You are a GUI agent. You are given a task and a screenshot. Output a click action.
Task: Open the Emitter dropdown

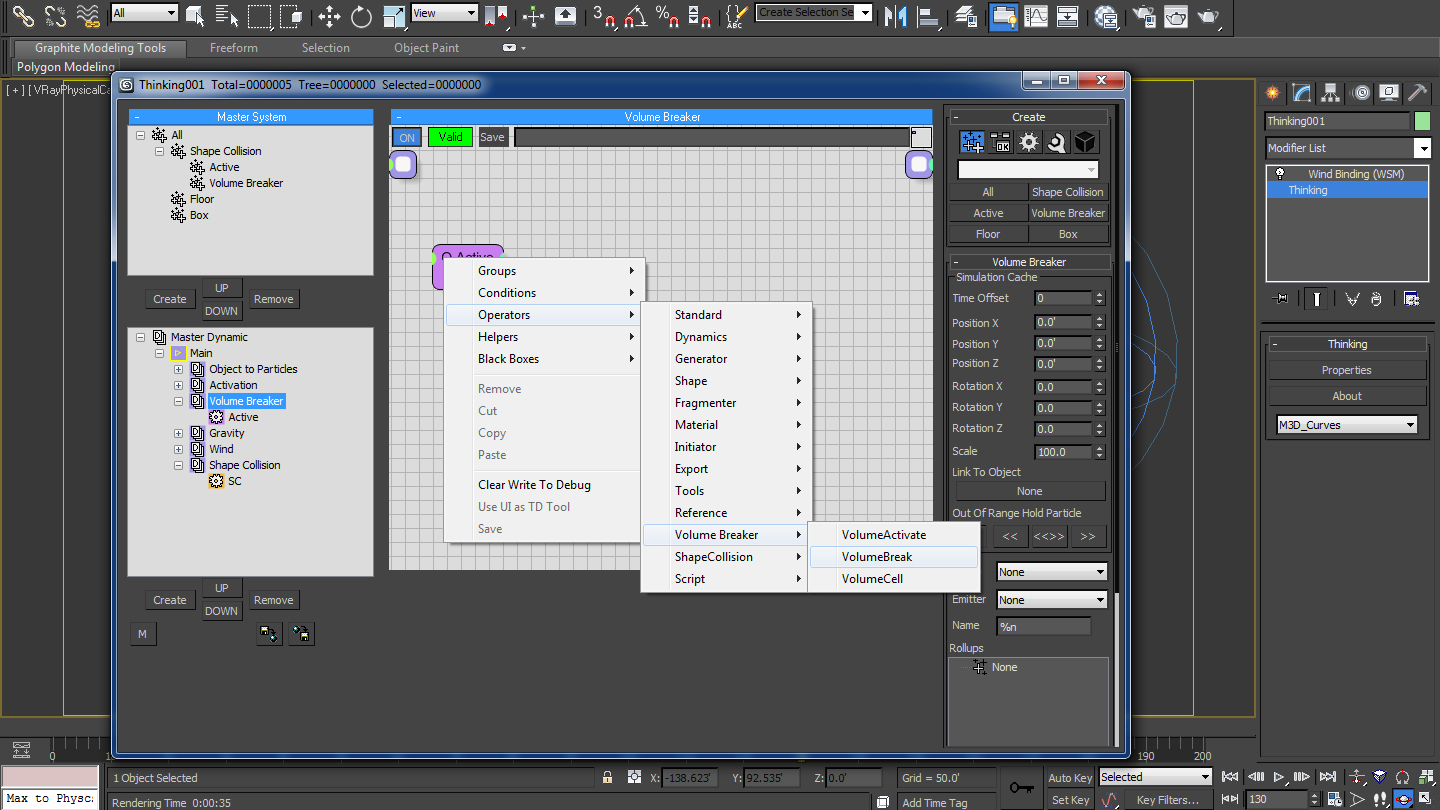[1051, 600]
